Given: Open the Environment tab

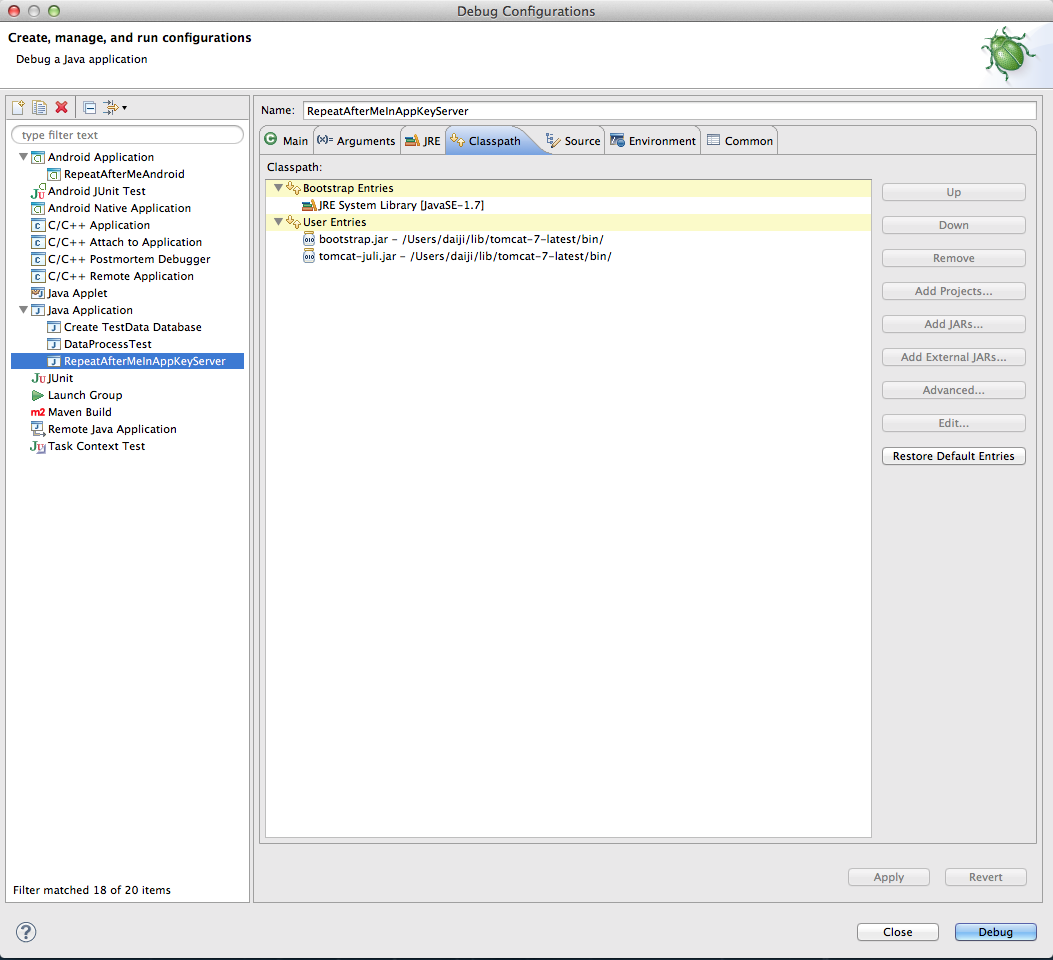Looking at the screenshot, I should [x=652, y=140].
